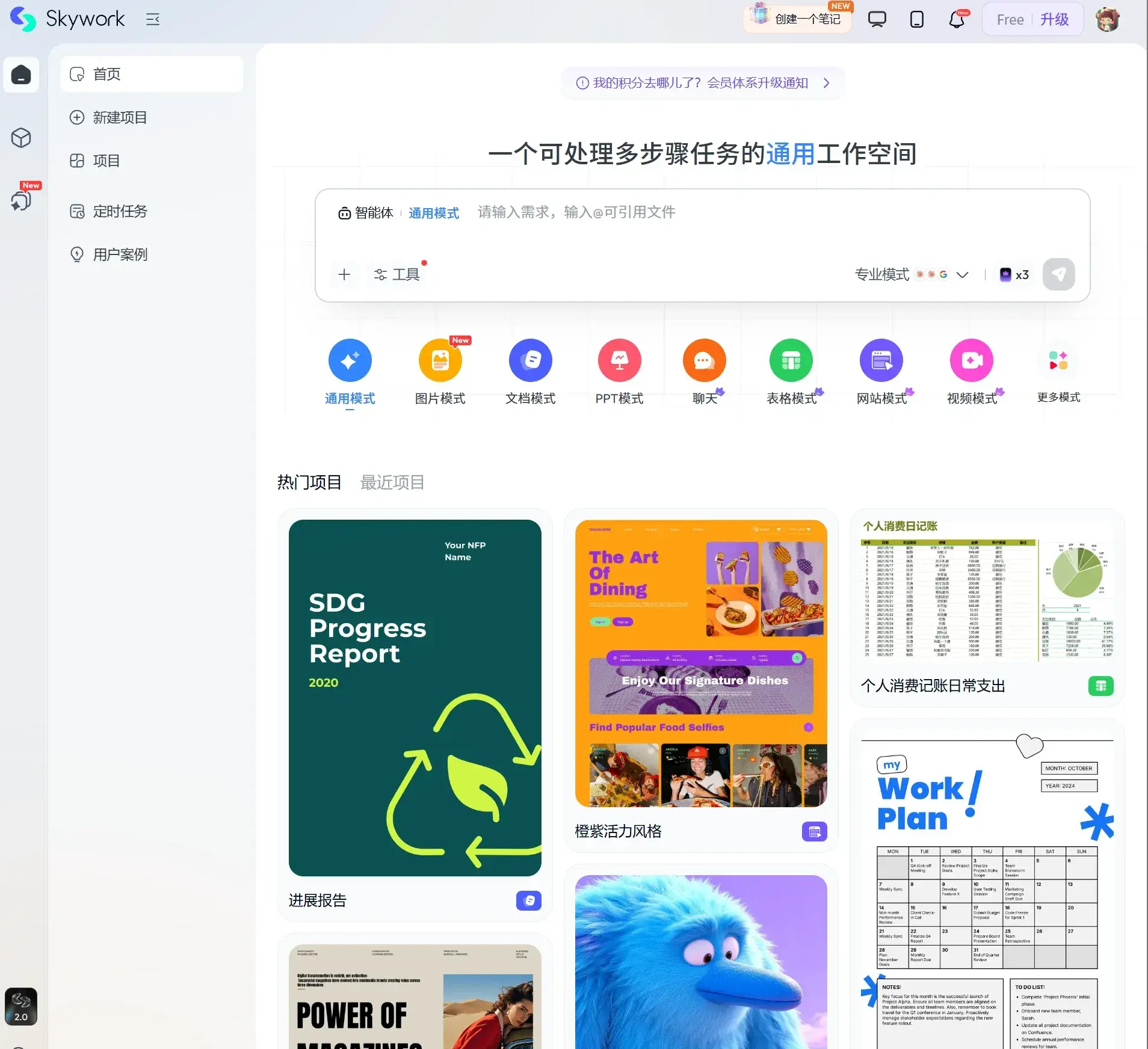Image resolution: width=1148 pixels, height=1049 pixels.
Task: Open the SDG Progress Report thumbnail
Action: coord(415,698)
